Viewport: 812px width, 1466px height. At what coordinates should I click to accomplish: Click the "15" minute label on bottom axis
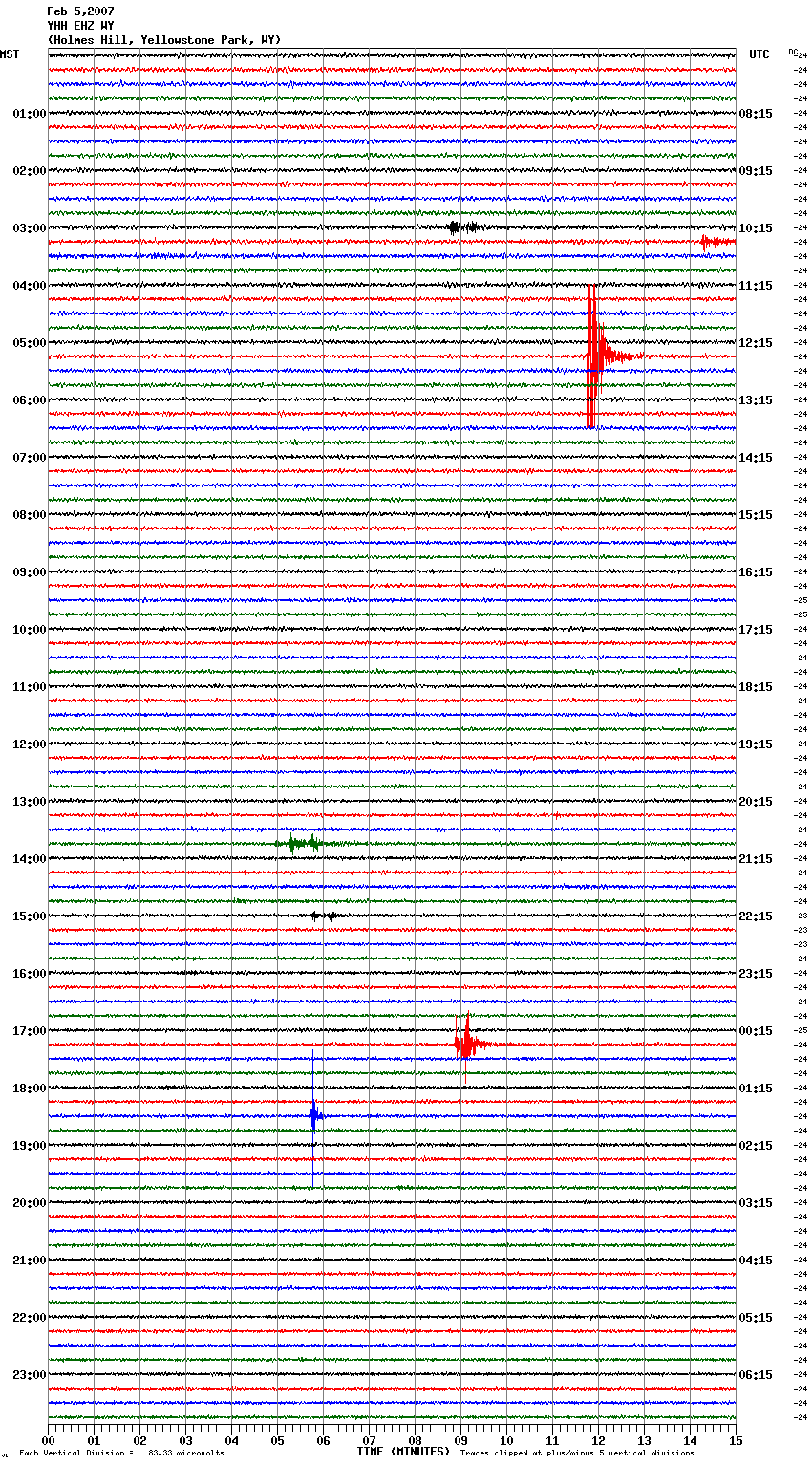(x=736, y=1440)
